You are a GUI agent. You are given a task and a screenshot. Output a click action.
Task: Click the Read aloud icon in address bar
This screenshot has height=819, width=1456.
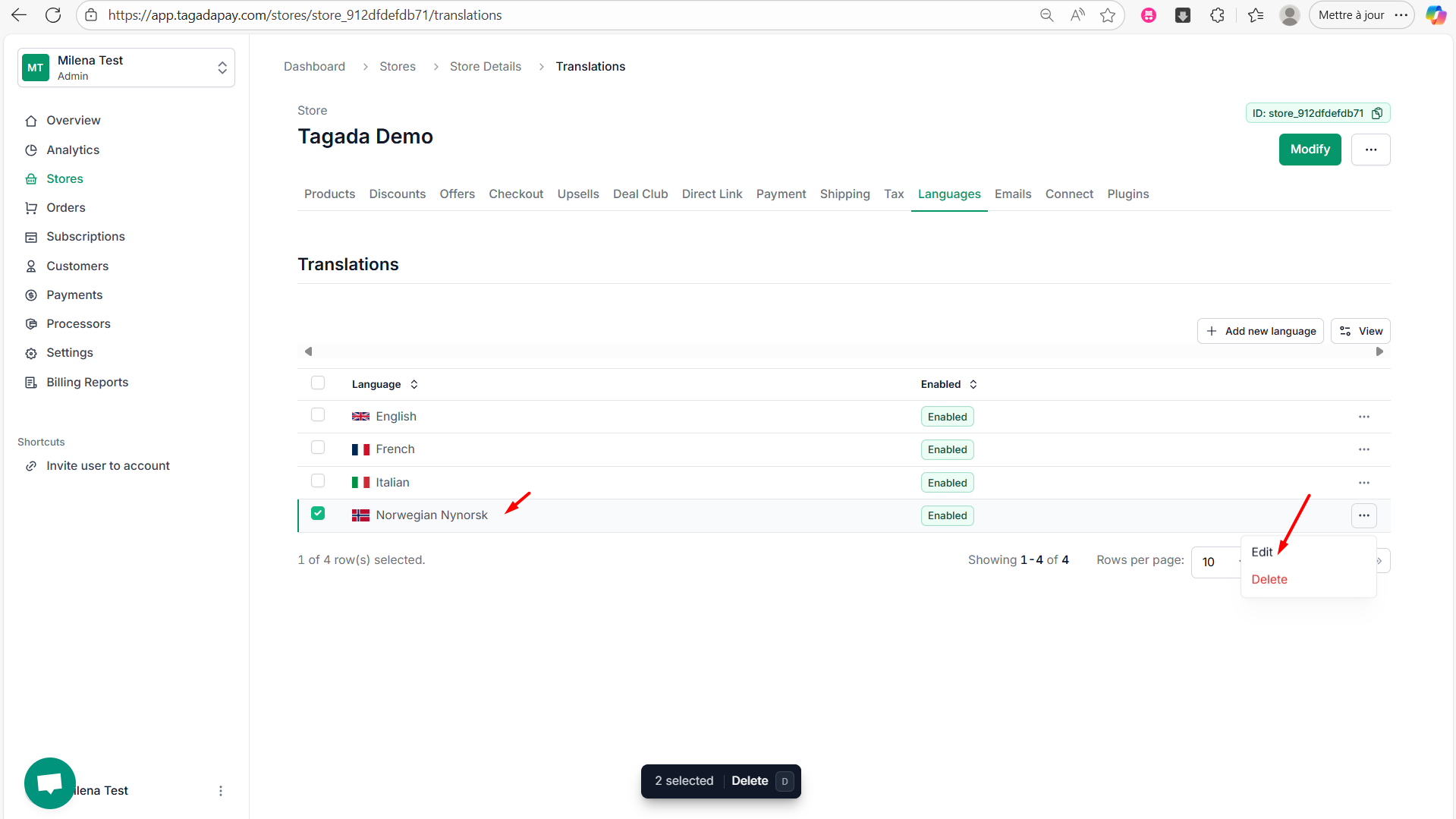[1077, 15]
